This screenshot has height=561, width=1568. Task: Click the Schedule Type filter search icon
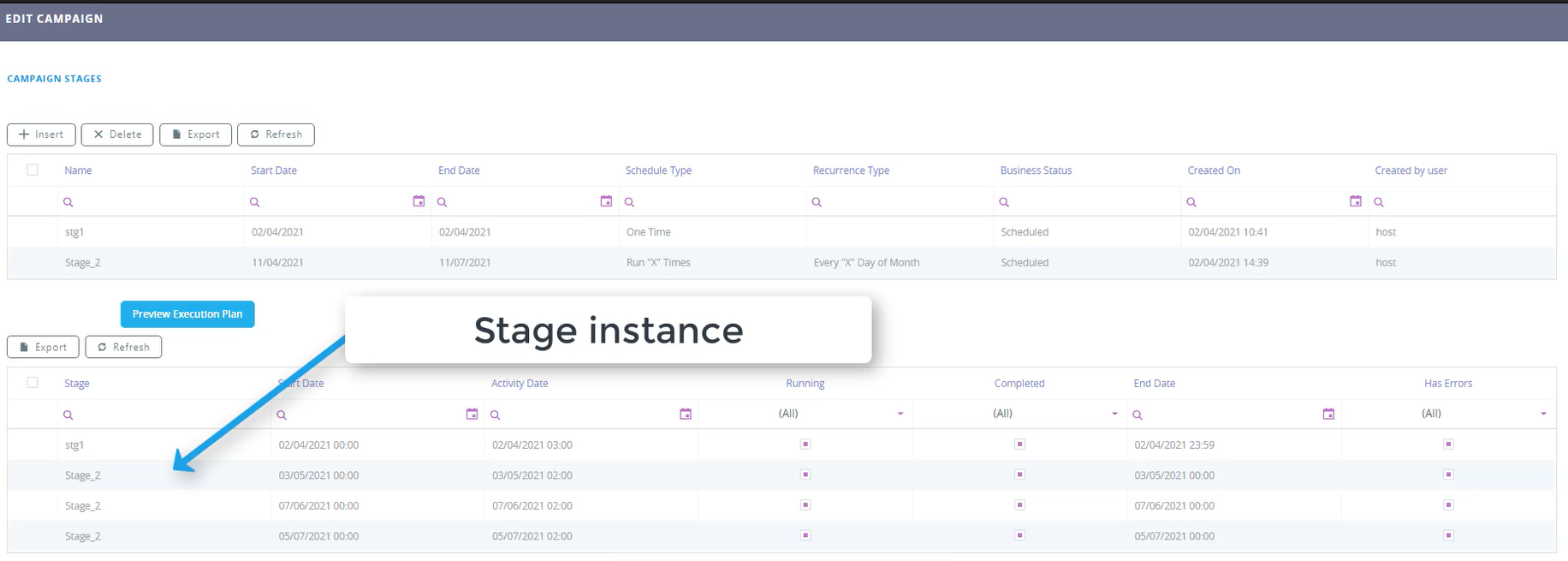(629, 202)
